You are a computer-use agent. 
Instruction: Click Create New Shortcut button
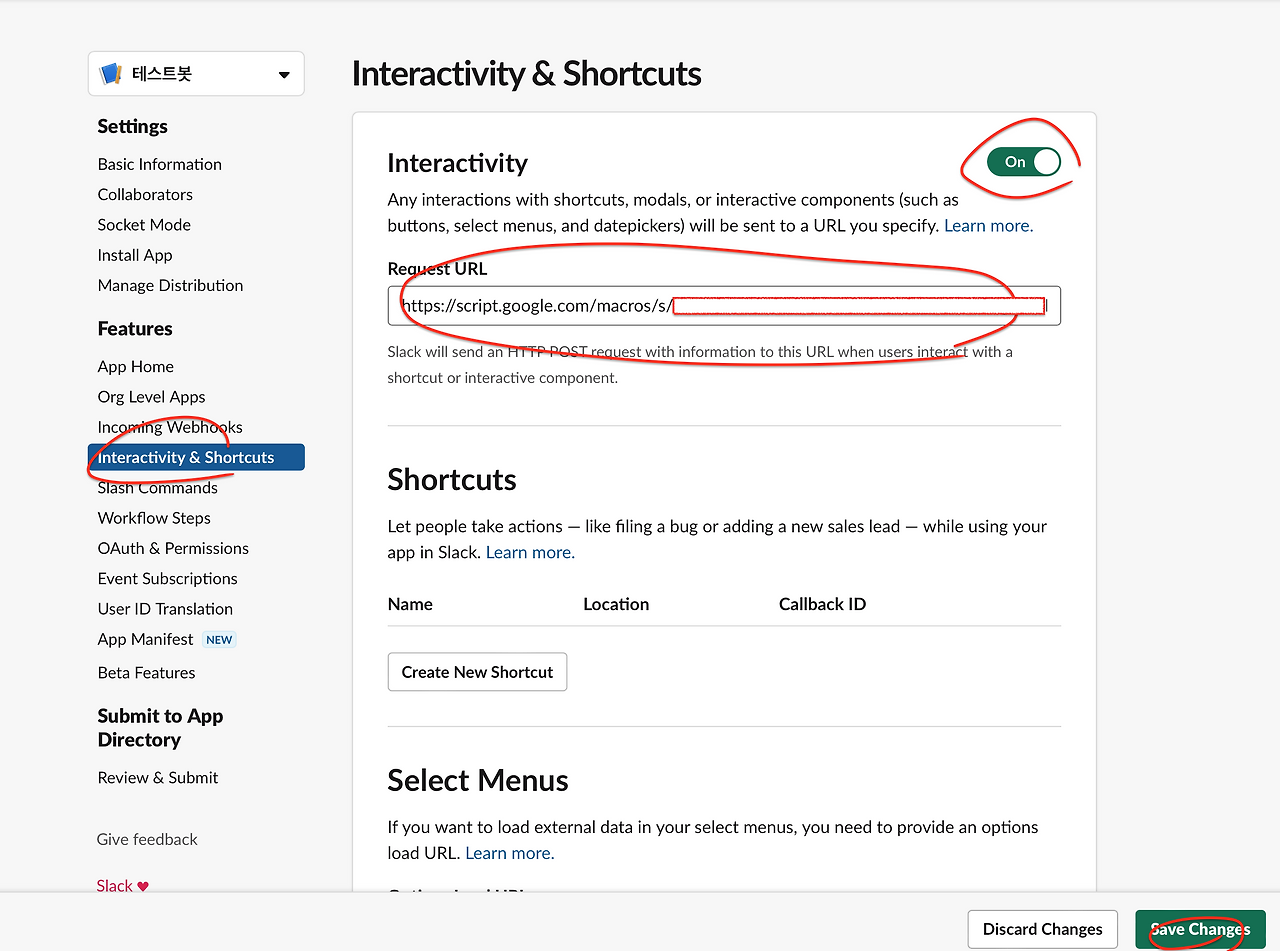pyautogui.click(x=477, y=672)
